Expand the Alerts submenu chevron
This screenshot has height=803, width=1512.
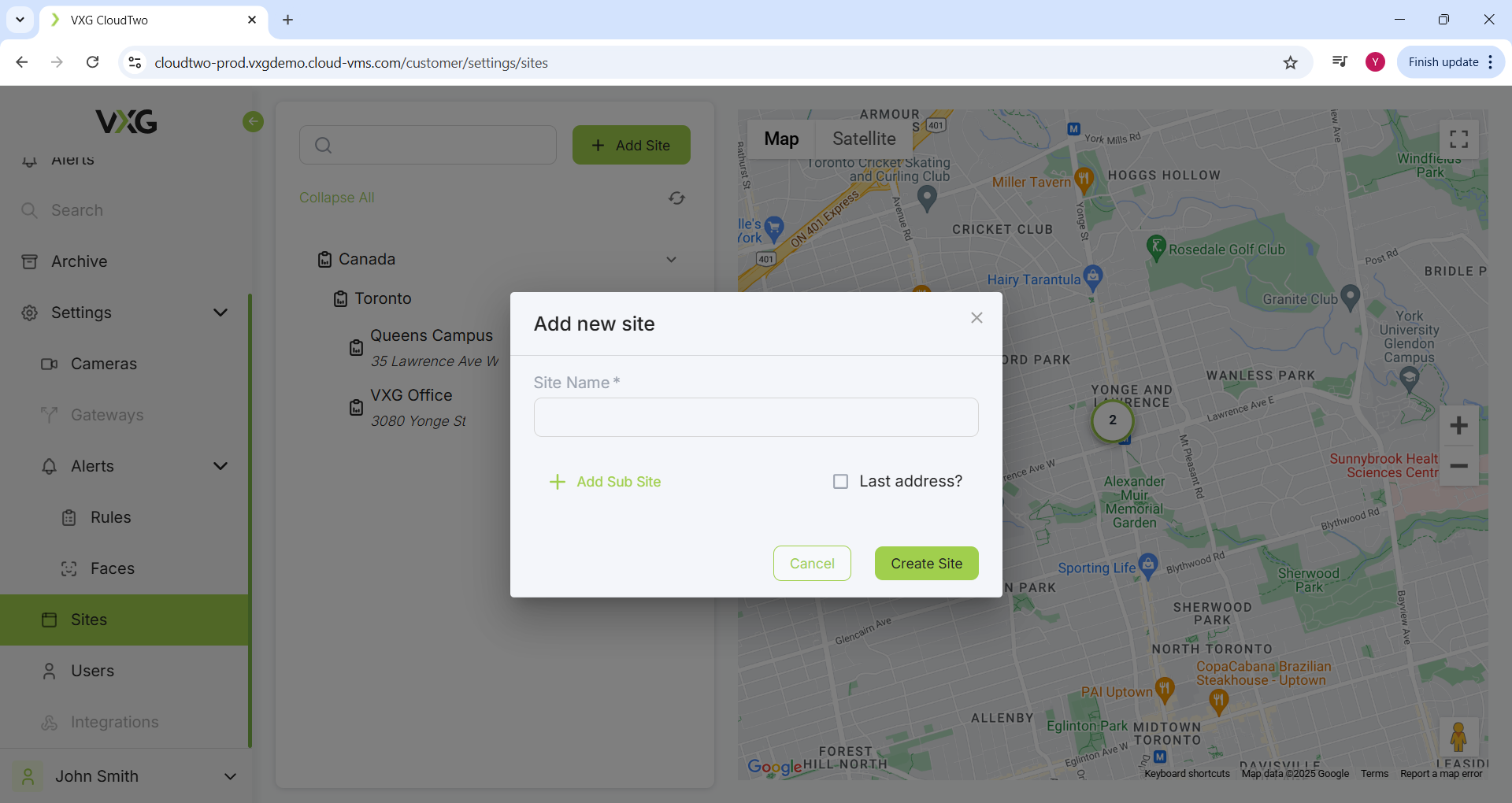[220, 466]
